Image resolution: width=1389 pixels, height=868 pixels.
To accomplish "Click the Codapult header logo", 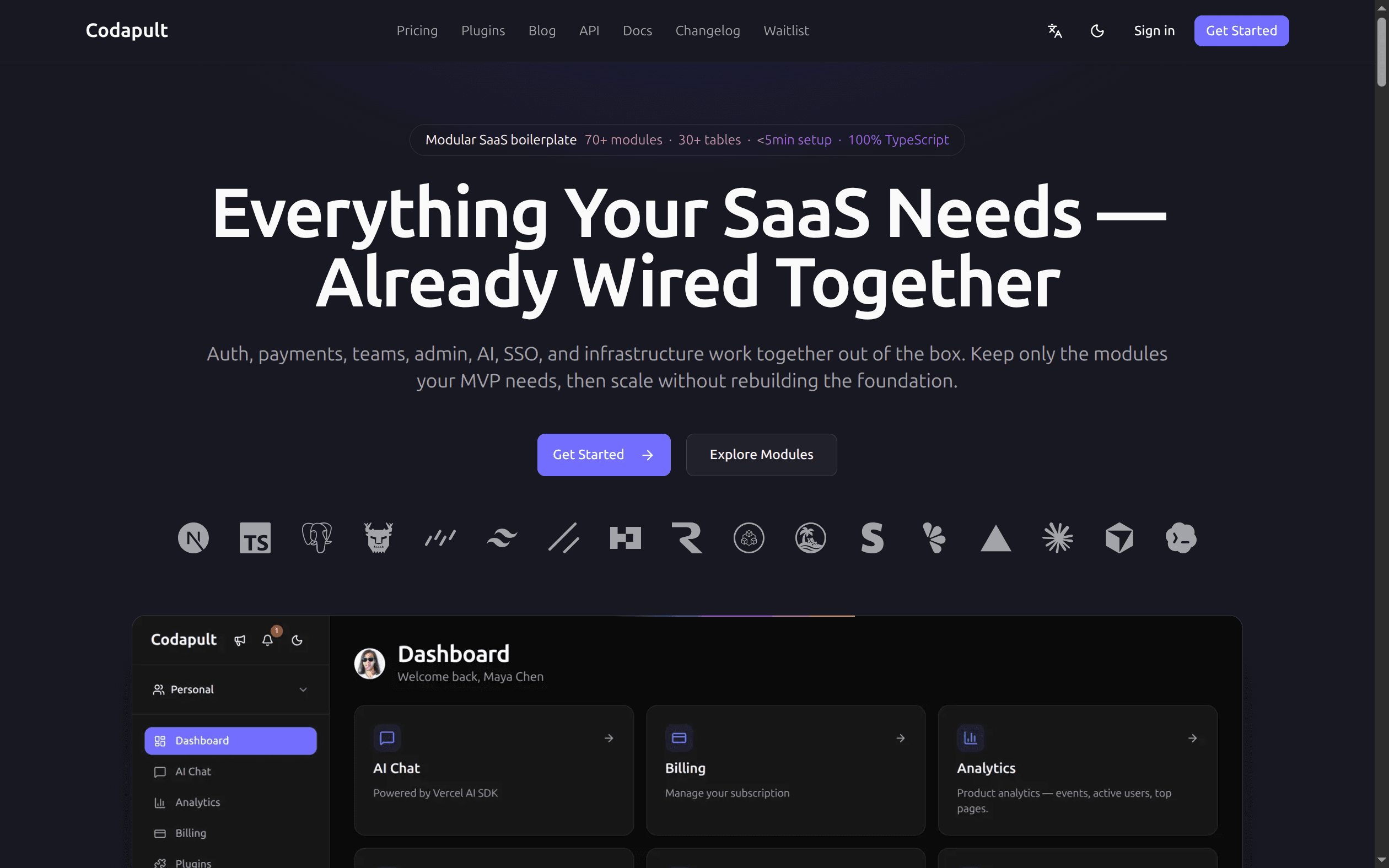I will tap(127, 30).
